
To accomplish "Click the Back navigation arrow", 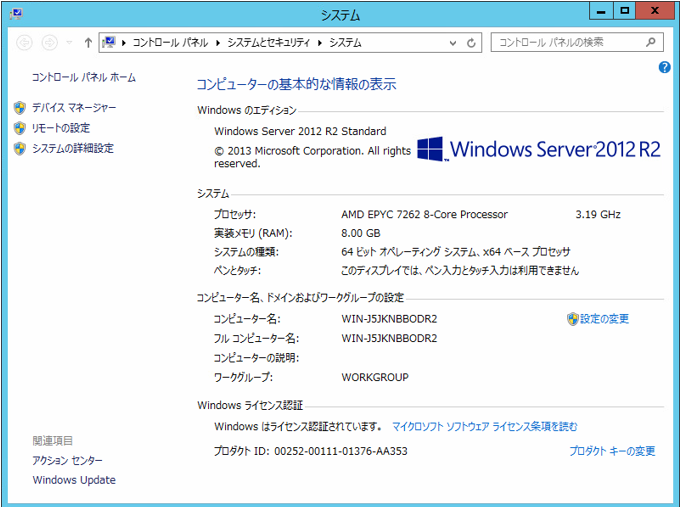I will 24,43.
